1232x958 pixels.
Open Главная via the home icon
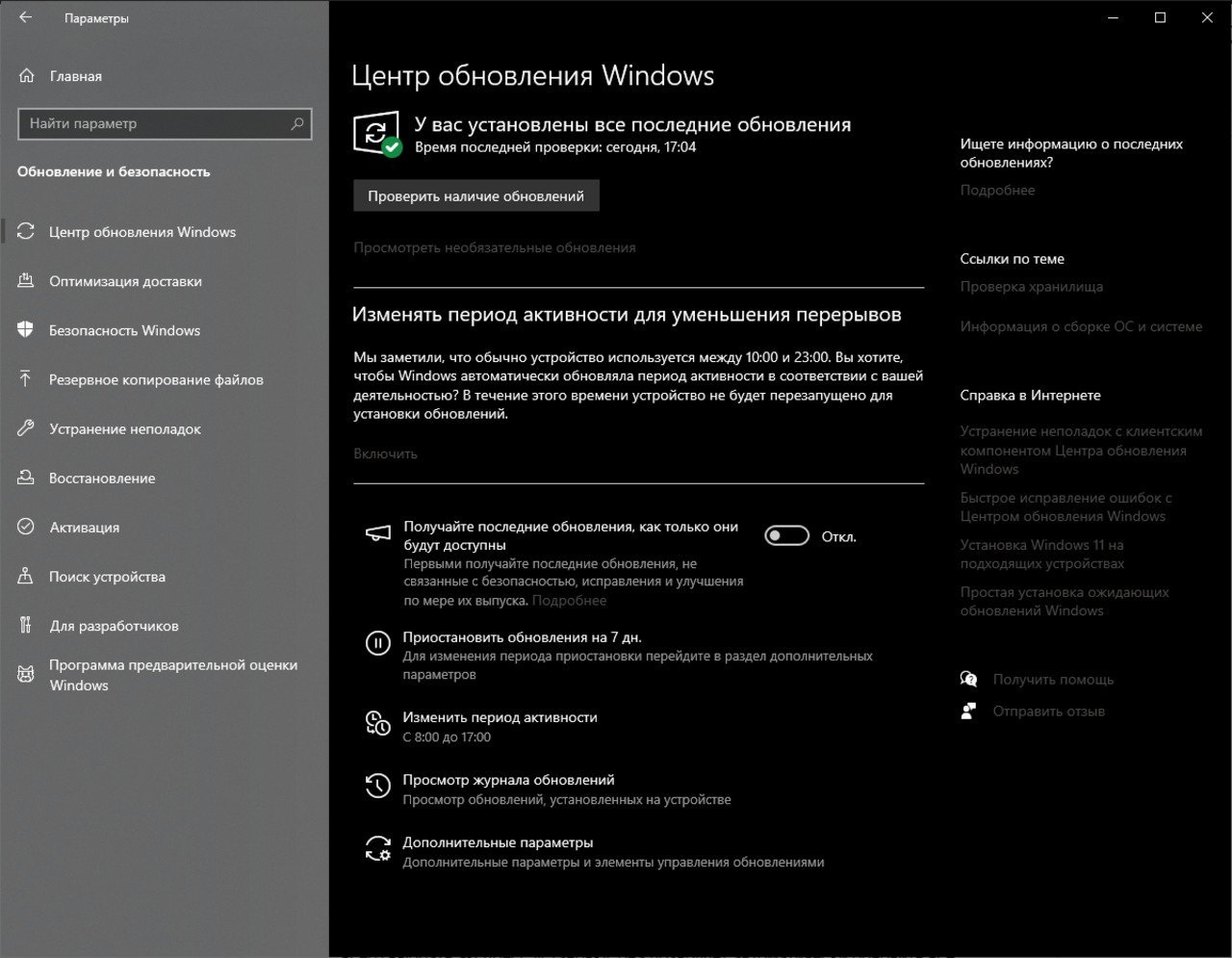[x=26, y=76]
